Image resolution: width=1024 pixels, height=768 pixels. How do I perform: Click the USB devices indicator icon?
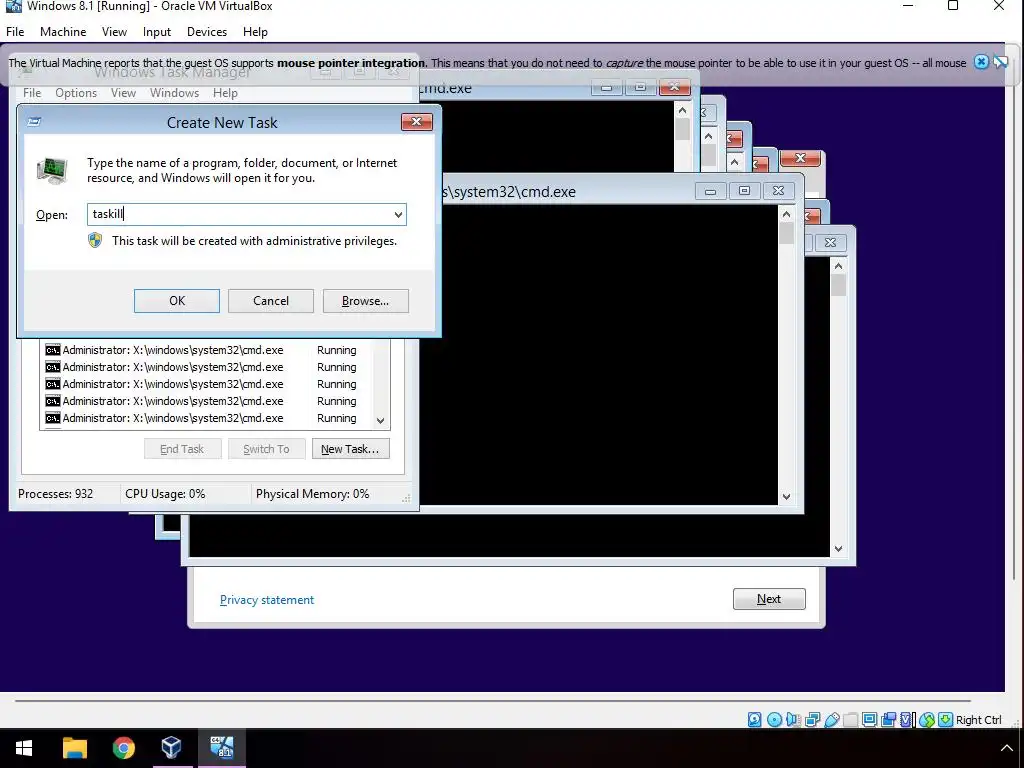click(832, 720)
